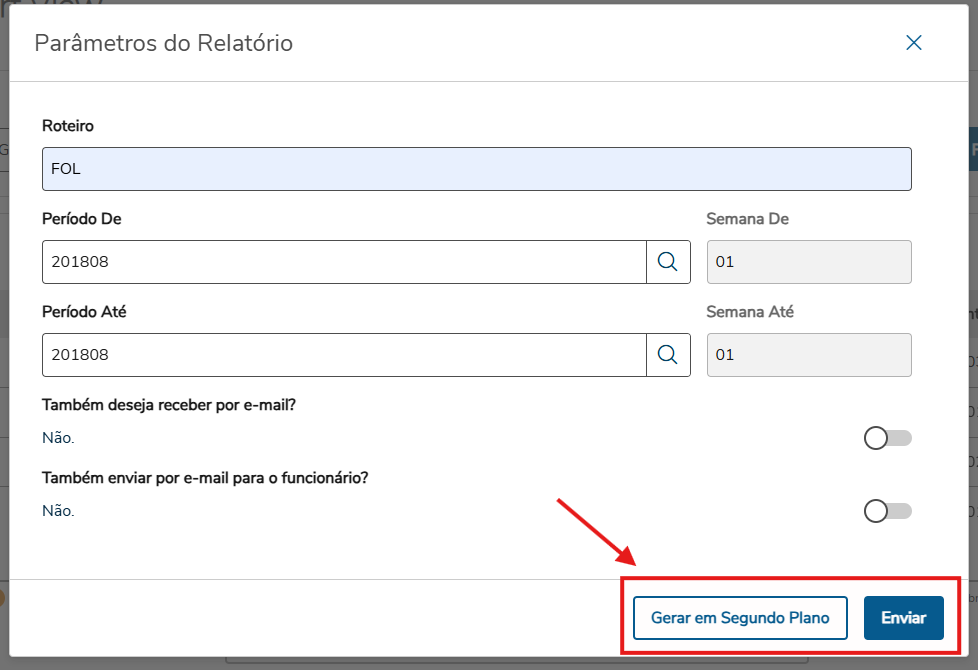Close the Parâmetros do Relatório dialog
Viewport: 978px width, 670px height.
(913, 43)
